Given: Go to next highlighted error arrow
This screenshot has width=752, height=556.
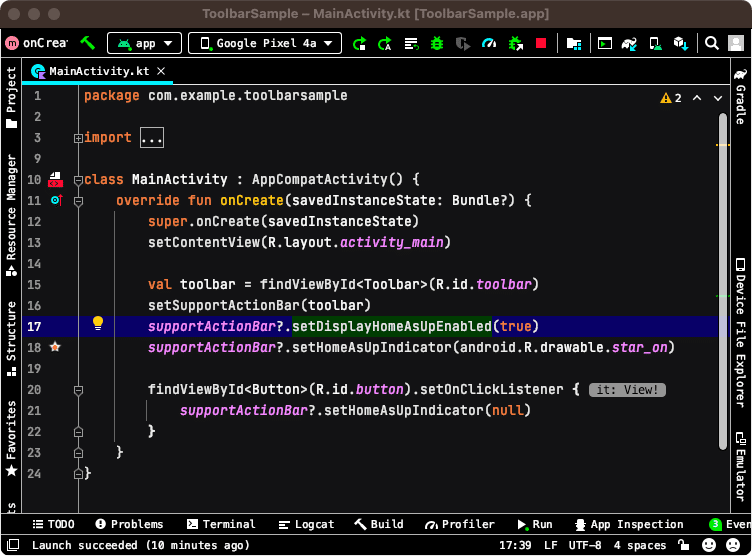Looking at the screenshot, I should click(717, 98).
